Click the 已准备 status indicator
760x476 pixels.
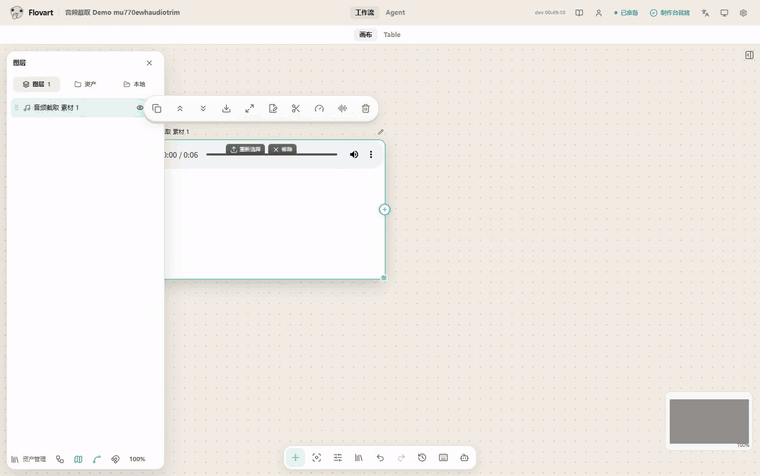point(626,13)
